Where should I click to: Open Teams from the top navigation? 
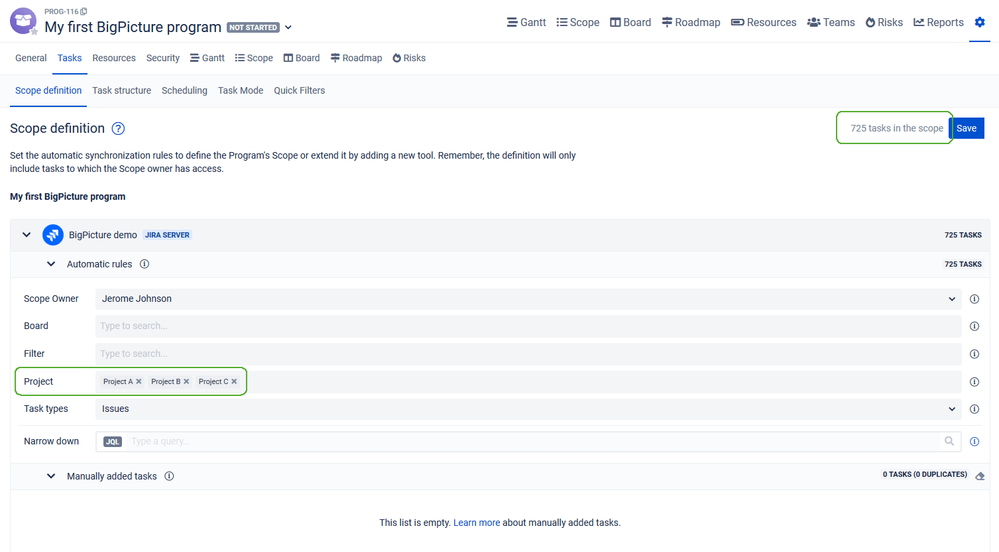click(831, 22)
